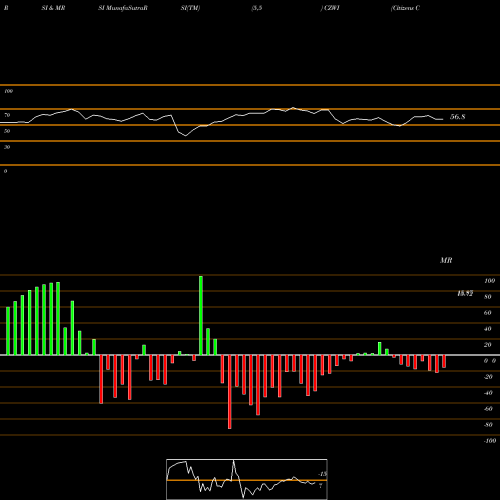Viewport: 500px width, 500px height.
Task: Click the '(5,5' parameter text in header
Action: (x=257, y=8)
